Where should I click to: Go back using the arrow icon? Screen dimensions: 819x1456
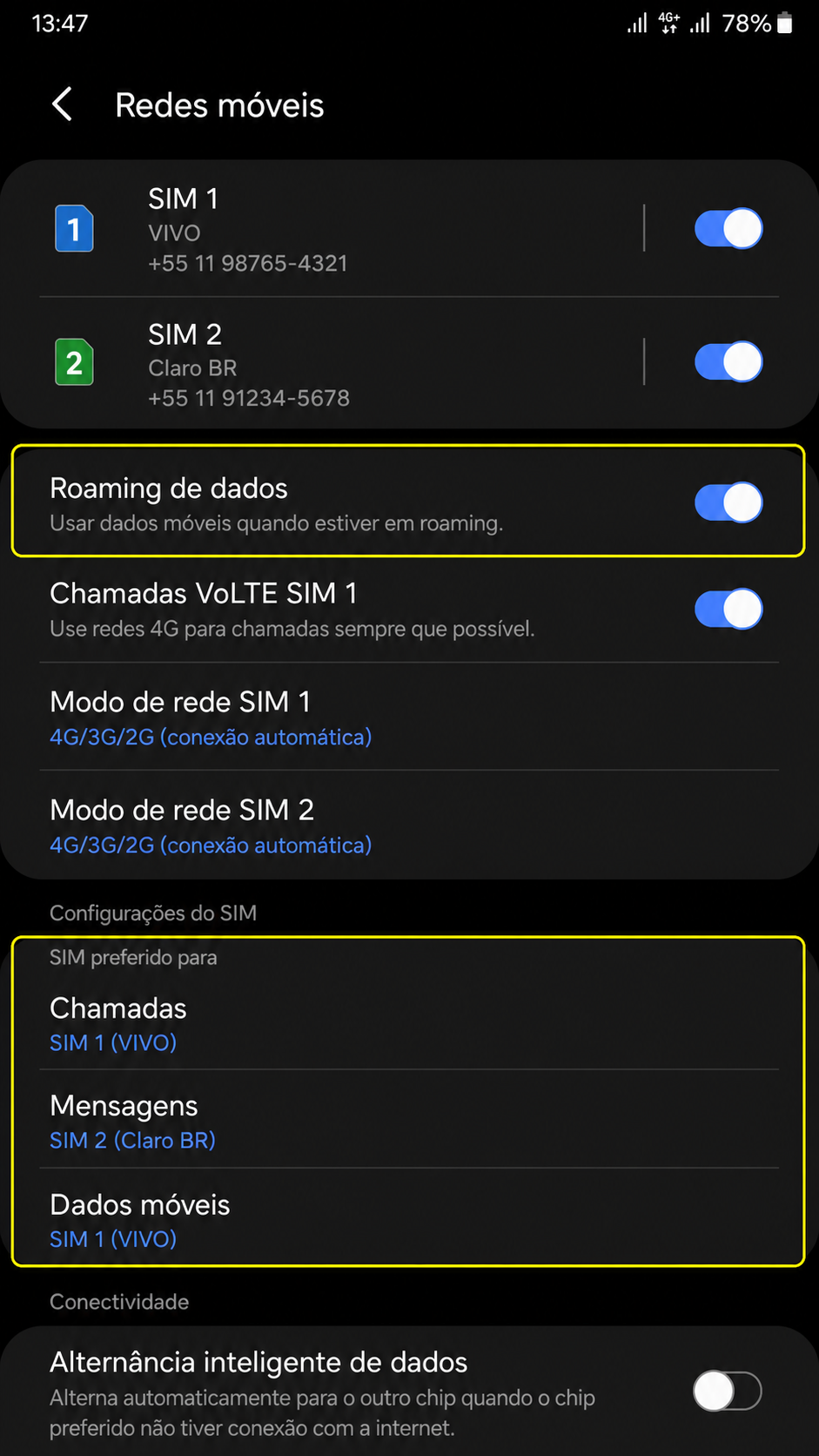(x=63, y=104)
